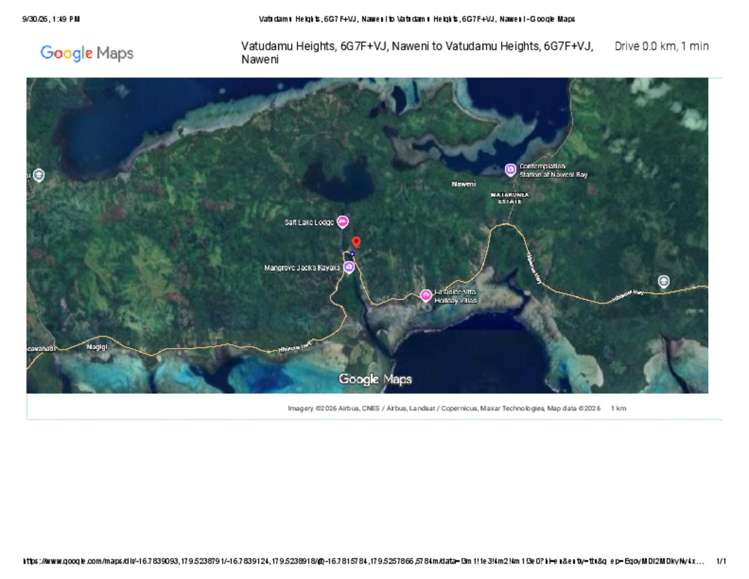The width and height of the screenshot is (749, 579).
Task: Click the grey pin near the east highway
Action: click(x=663, y=281)
